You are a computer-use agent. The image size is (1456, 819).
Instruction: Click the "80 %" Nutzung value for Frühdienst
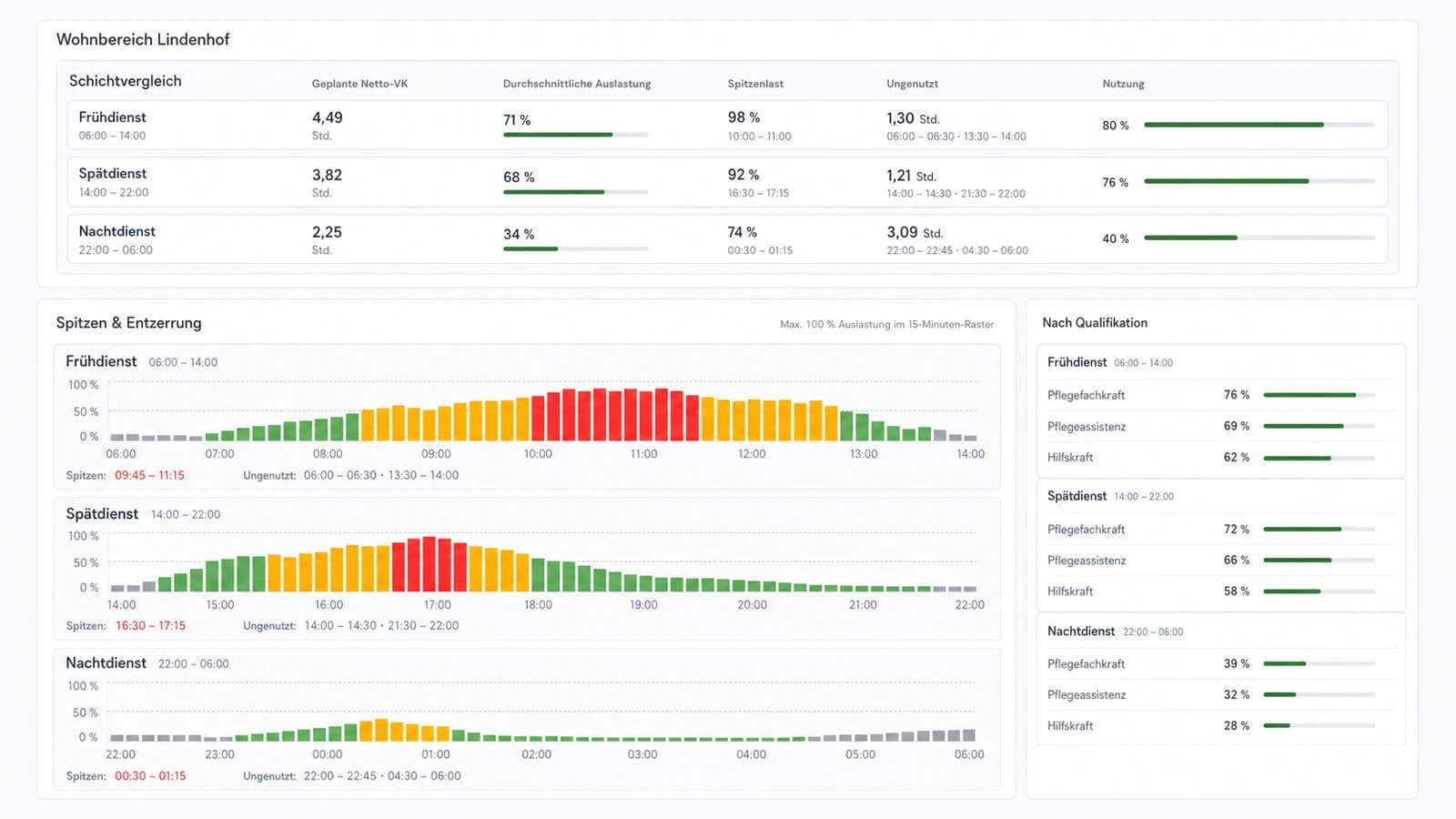pos(1116,126)
